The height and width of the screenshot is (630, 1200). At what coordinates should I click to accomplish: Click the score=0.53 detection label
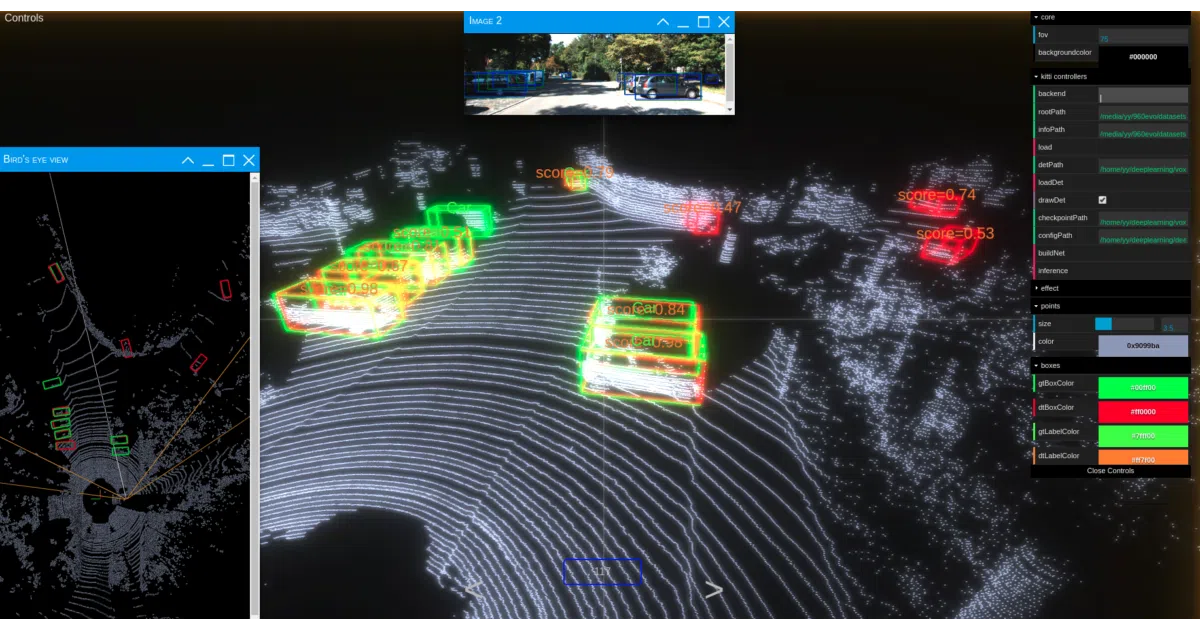pyautogui.click(x=955, y=233)
